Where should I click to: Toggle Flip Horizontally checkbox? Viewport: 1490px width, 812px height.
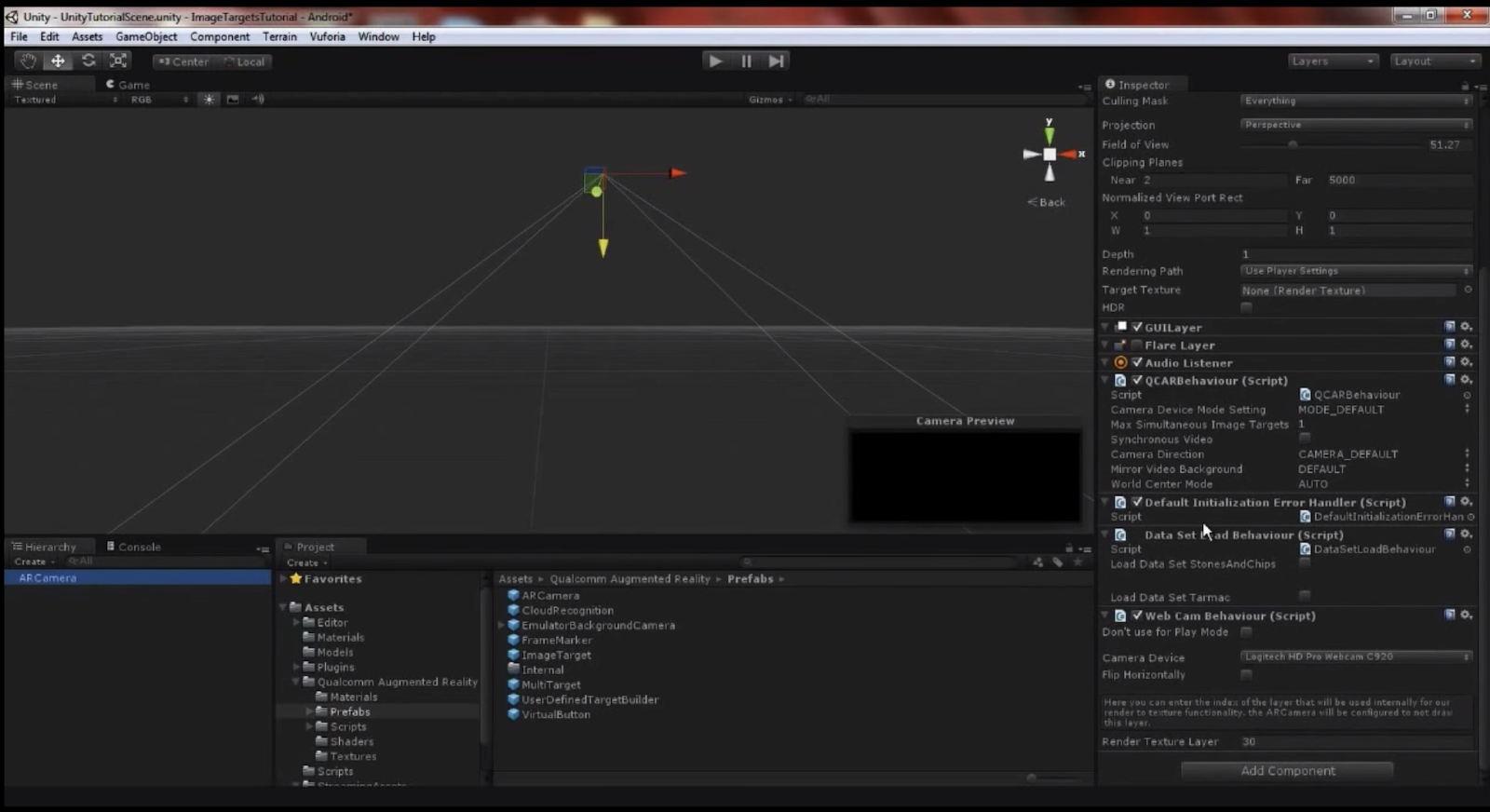tap(1247, 674)
